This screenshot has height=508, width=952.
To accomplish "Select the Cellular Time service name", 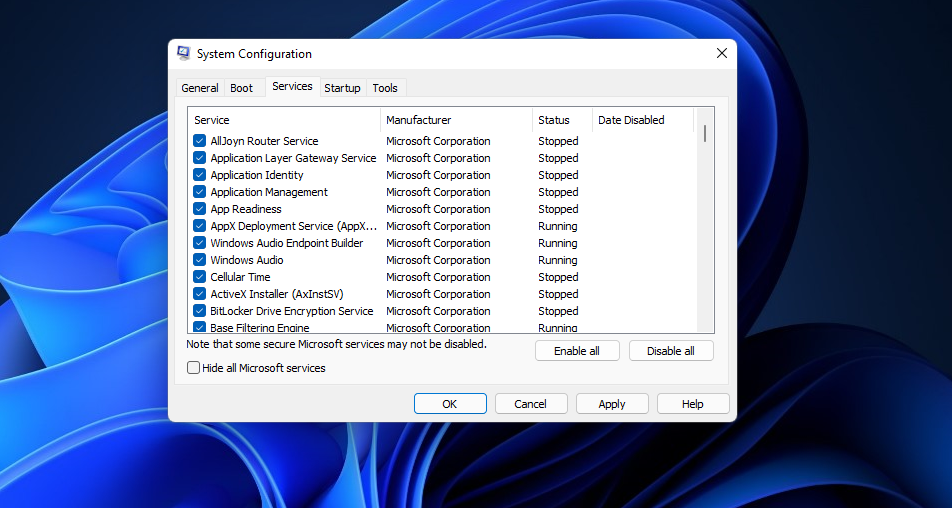I will (240, 277).
